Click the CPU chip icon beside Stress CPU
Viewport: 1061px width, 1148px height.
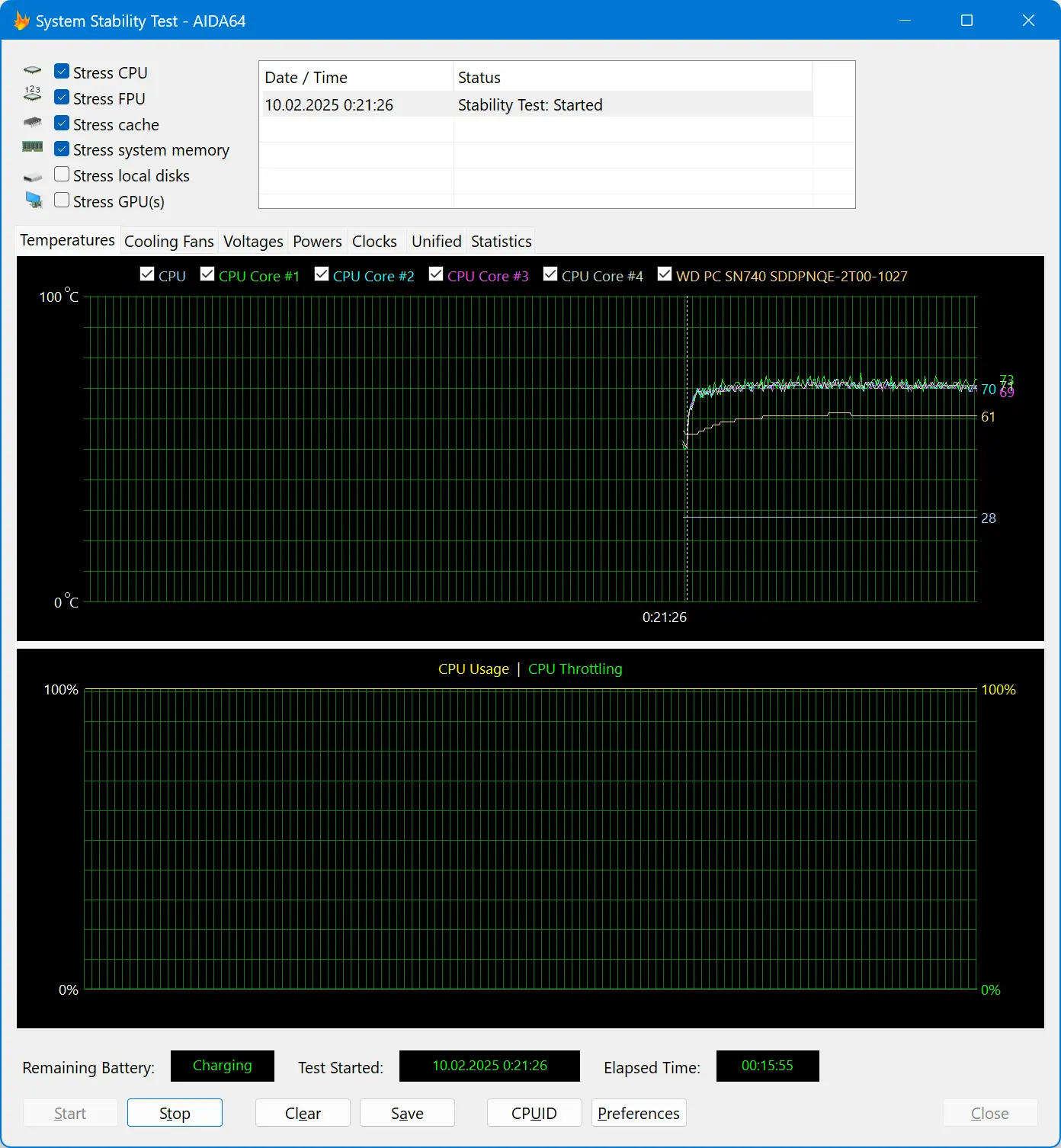[32, 70]
